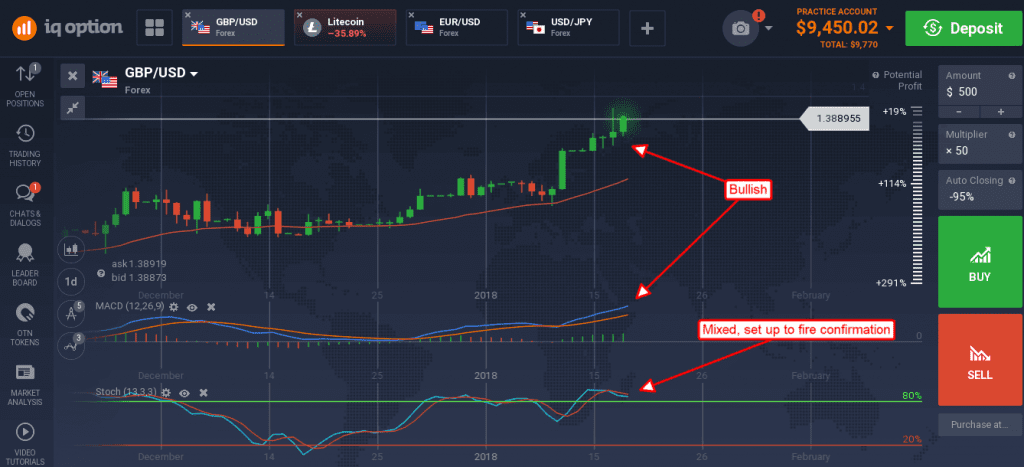Image resolution: width=1024 pixels, height=467 pixels.
Task: Open candlestick chart type selector
Action: click(71, 249)
